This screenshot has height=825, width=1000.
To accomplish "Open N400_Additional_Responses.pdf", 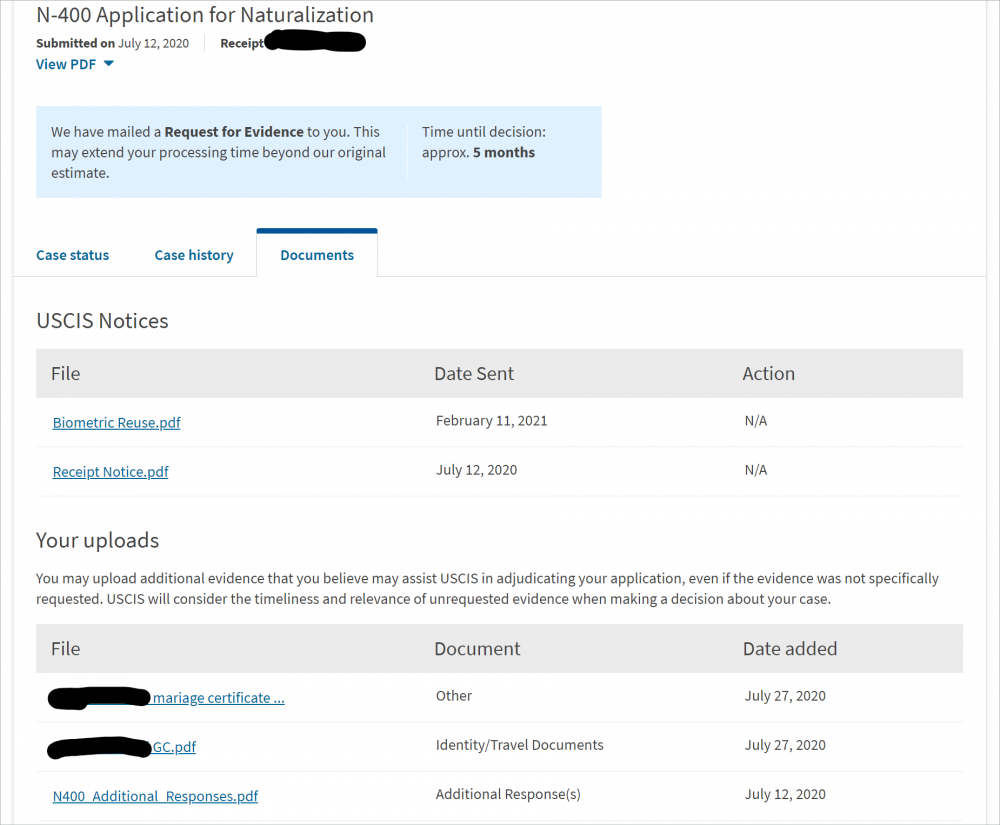I will pyautogui.click(x=155, y=796).
